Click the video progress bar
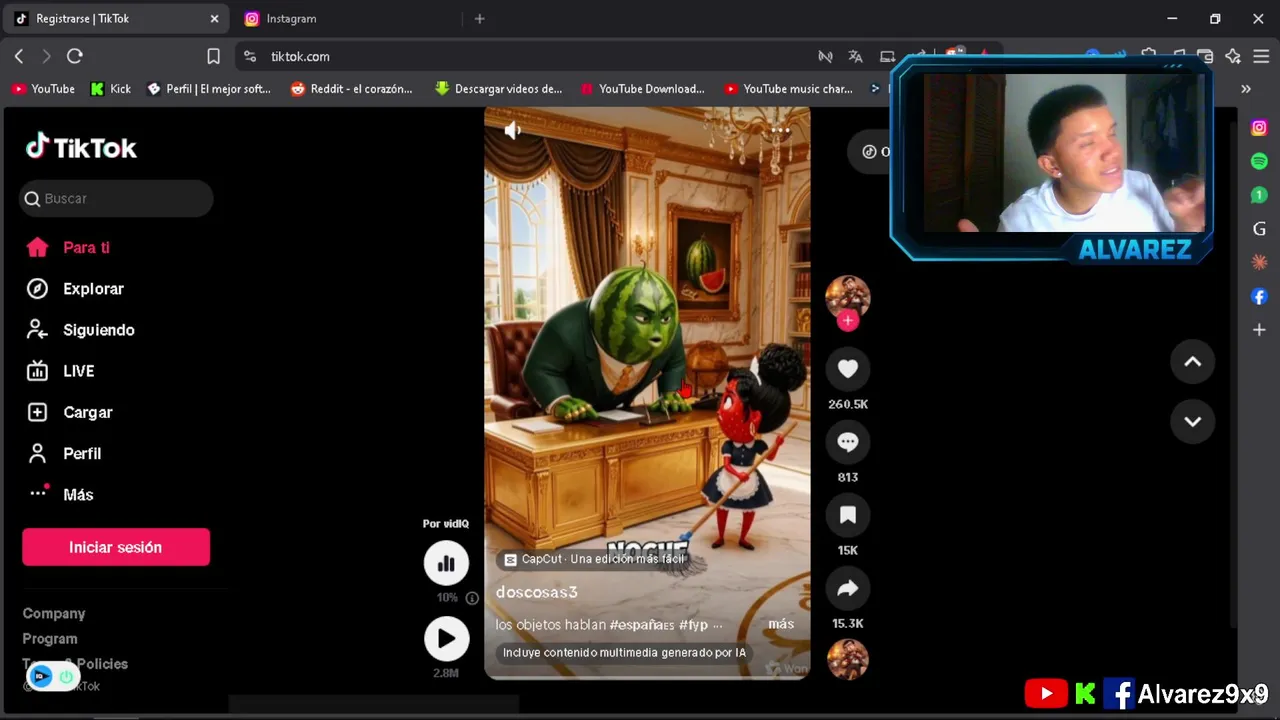1280x720 pixels. tap(647, 678)
